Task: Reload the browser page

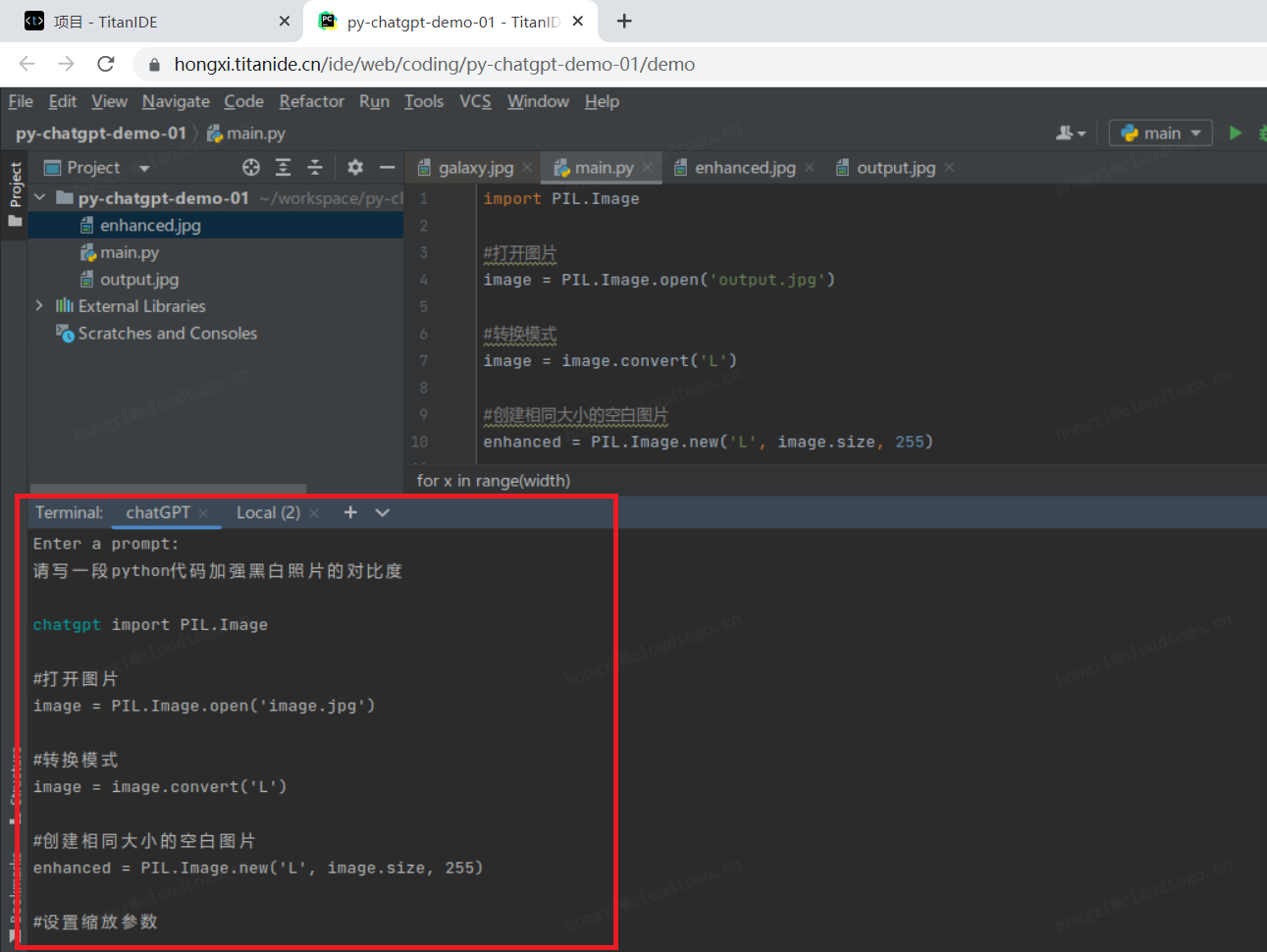Action: tap(106, 64)
